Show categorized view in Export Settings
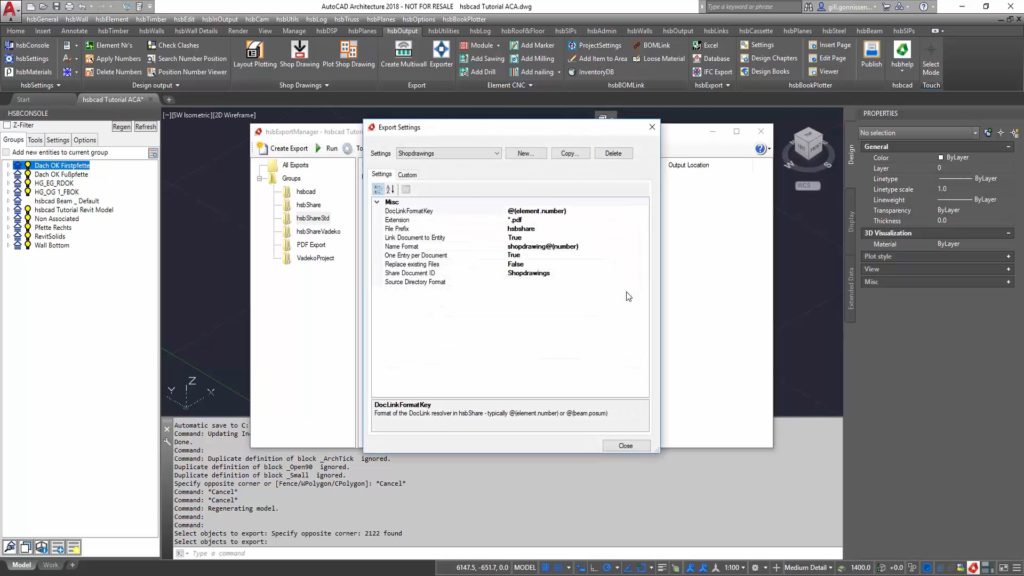Image resolution: width=1024 pixels, height=576 pixels. tap(378, 189)
